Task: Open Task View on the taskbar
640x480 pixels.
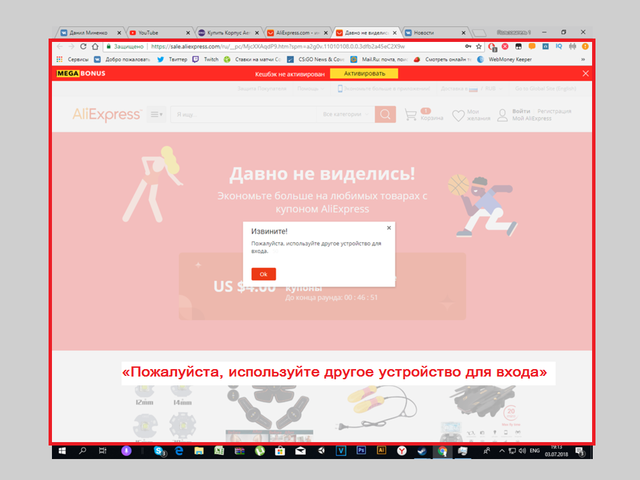Action: coord(102,451)
